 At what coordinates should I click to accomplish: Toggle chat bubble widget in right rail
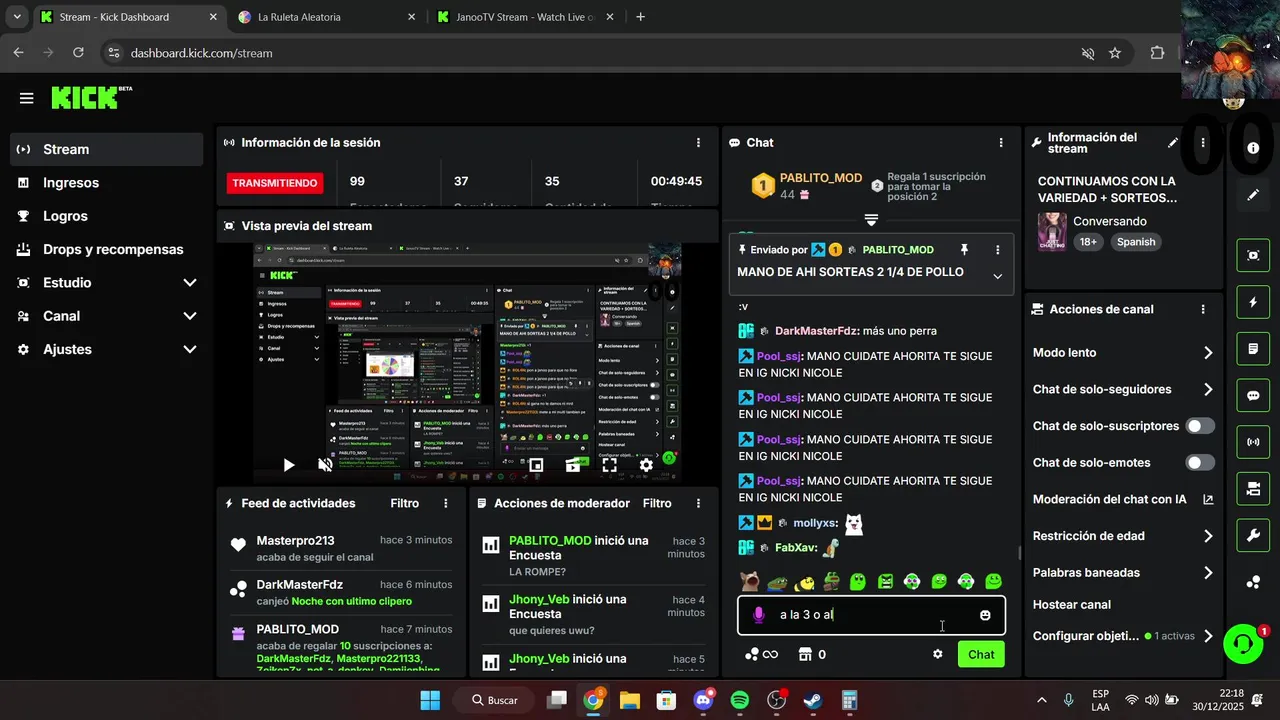pos(1253,395)
